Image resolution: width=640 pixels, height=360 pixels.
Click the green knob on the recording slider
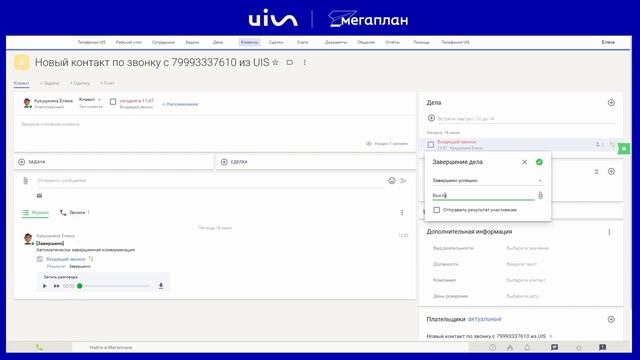tap(80, 286)
